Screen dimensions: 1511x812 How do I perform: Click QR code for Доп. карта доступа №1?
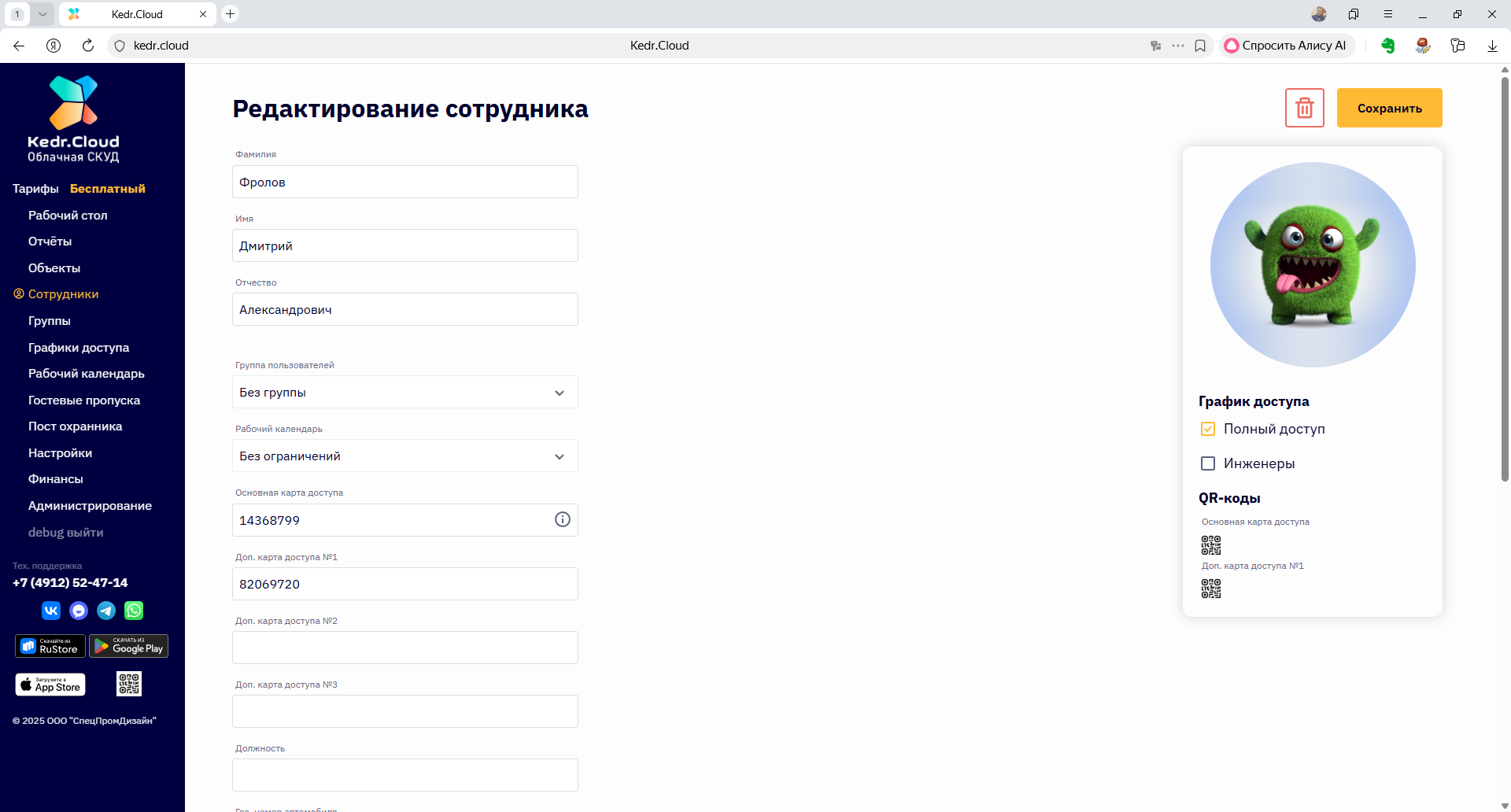coord(1210,589)
